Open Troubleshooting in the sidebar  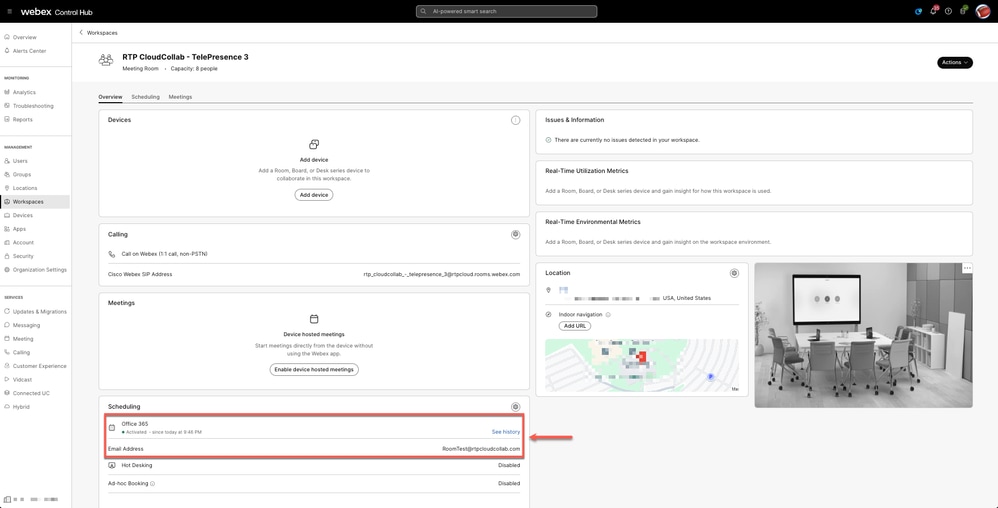tap(33, 106)
